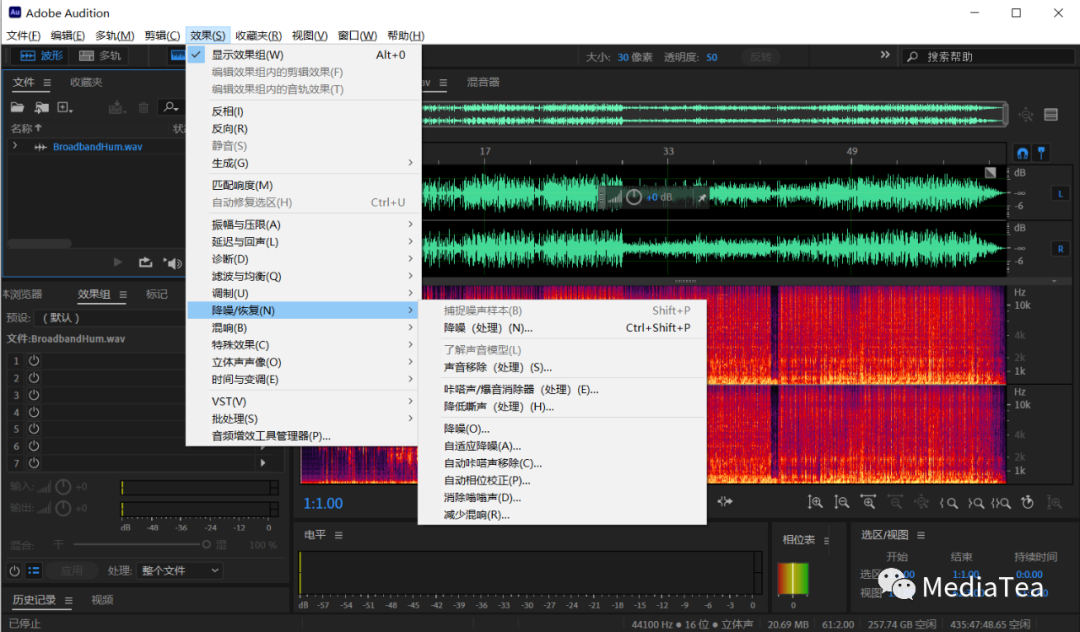The width and height of the screenshot is (1080, 632).
Task: Click zoom to selection icon
Action: click(x=1001, y=503)
